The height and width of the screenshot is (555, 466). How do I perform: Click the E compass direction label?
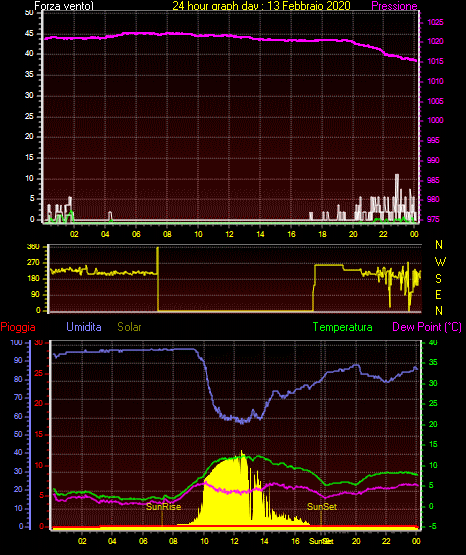pyautogui.click(x=438, y=294)
